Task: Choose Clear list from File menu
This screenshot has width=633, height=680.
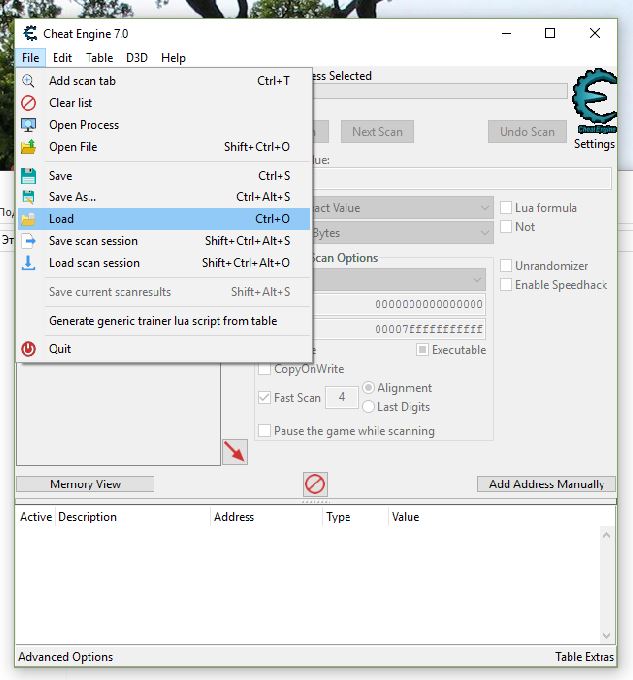Action: pyautogui.click(x=164, y=103)
